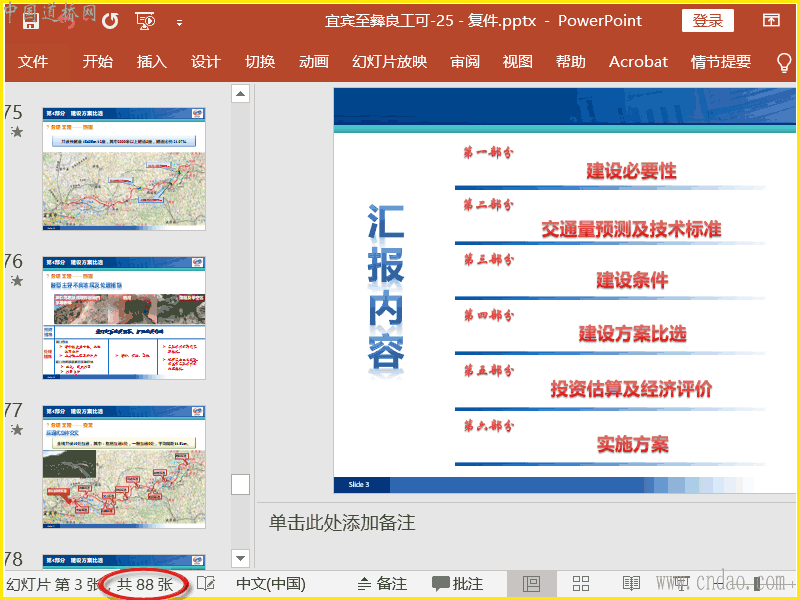Select slide 76 thumbnail
The image size is (800, 600).
[124, 318]
